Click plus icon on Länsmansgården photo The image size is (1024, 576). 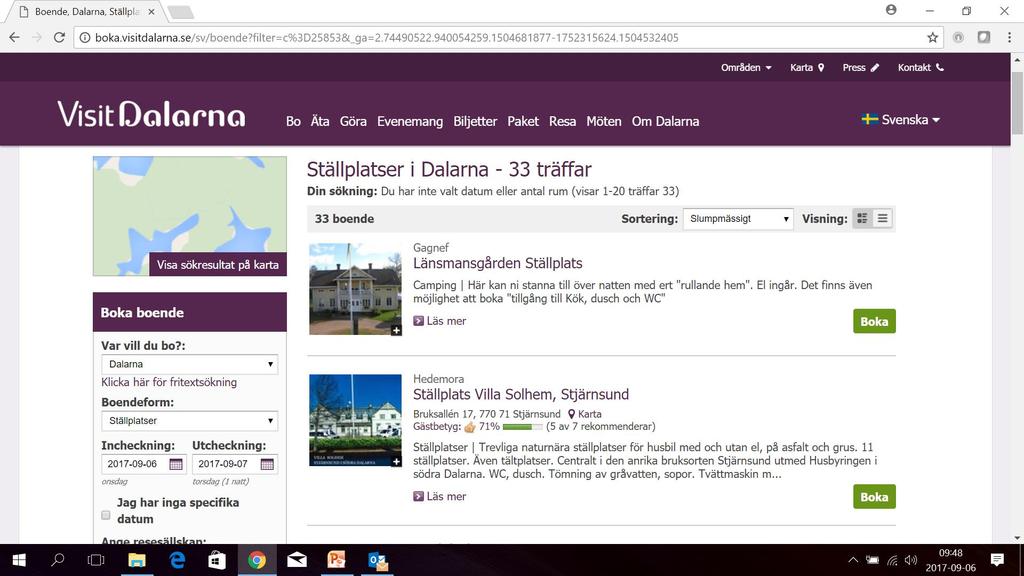pos(396,330)
